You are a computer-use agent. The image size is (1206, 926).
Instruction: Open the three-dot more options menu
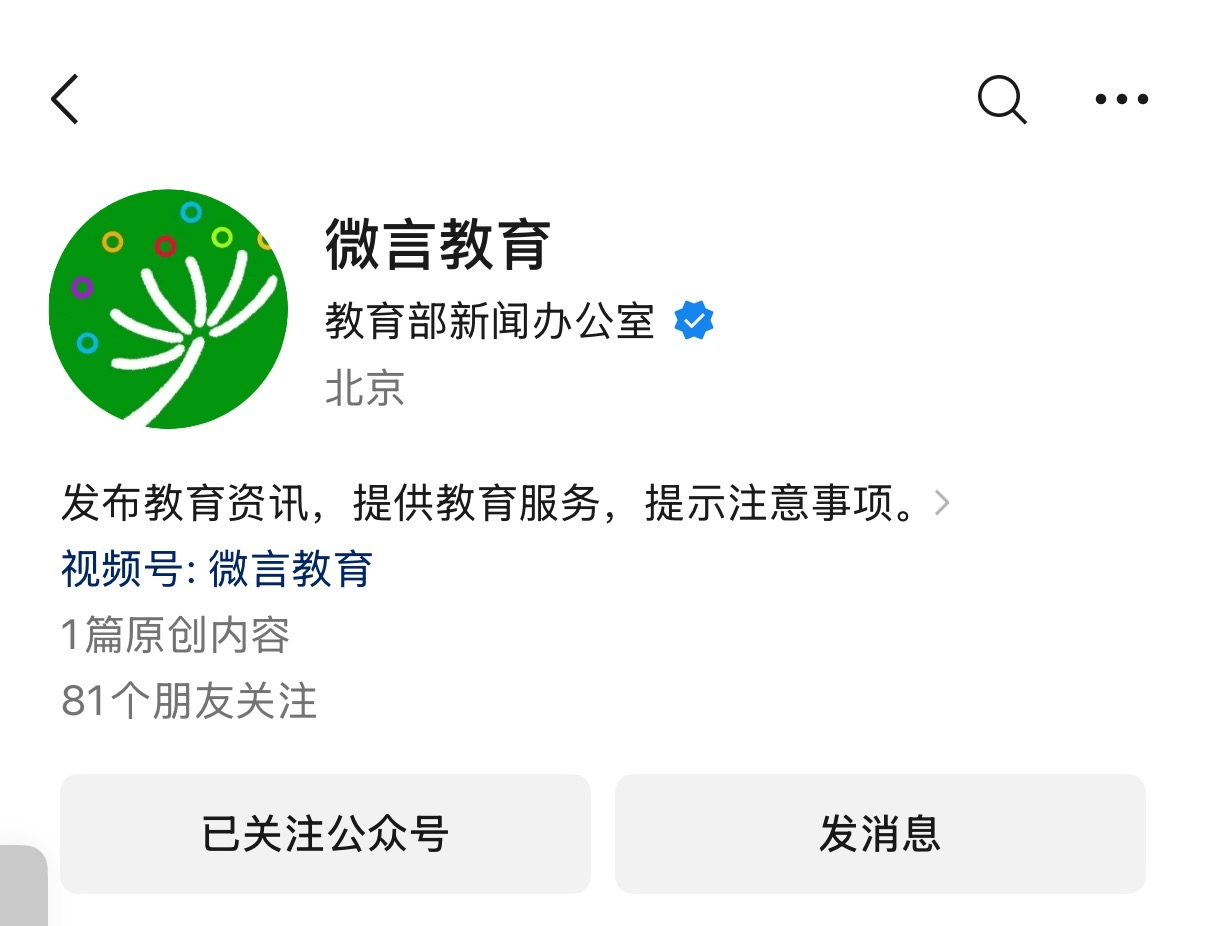point(1121,99)
